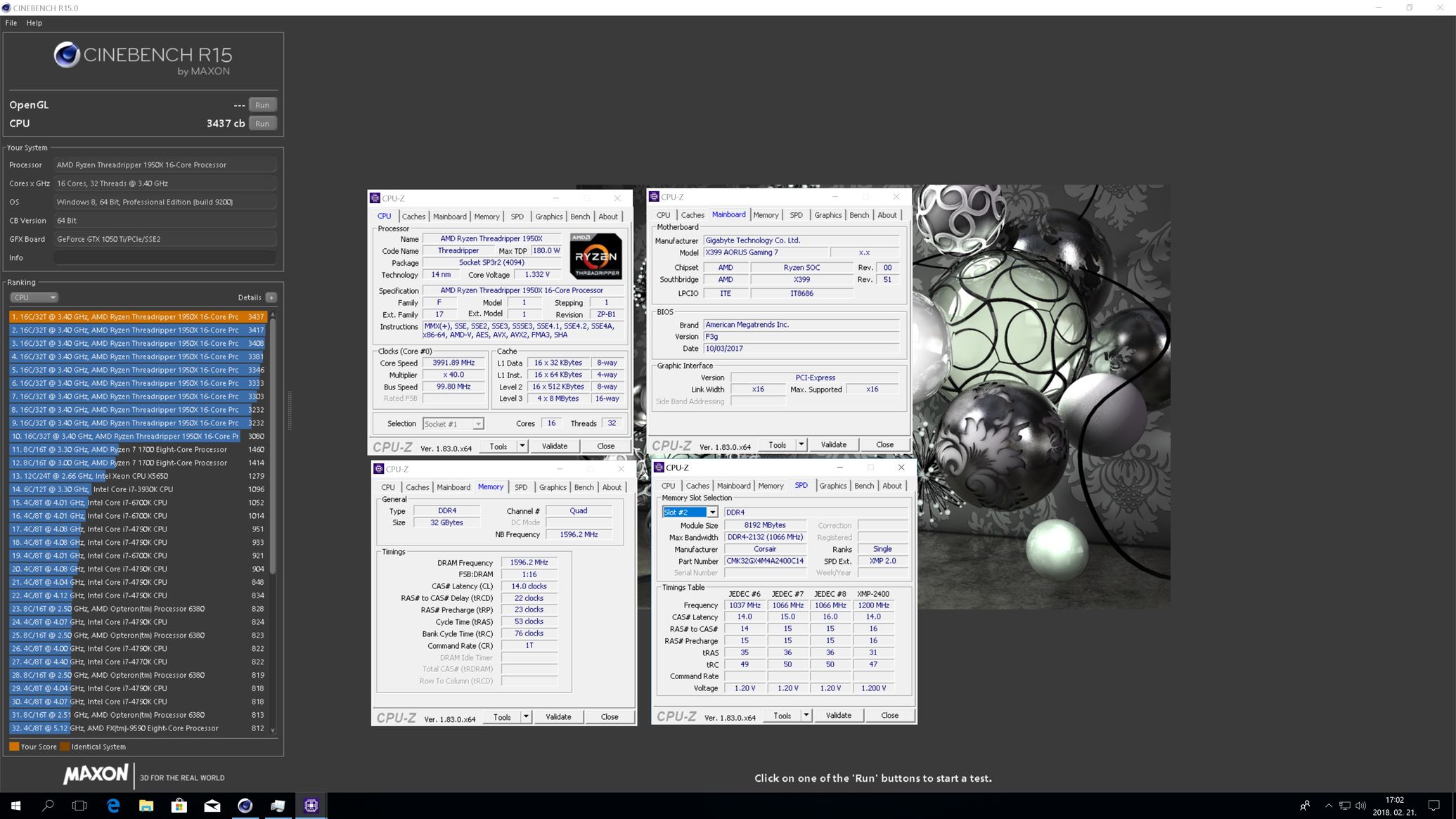Open the Windows Start menu
Image resolution: width=1456 pixels, height=819 pixels.
tap(15, 806)
